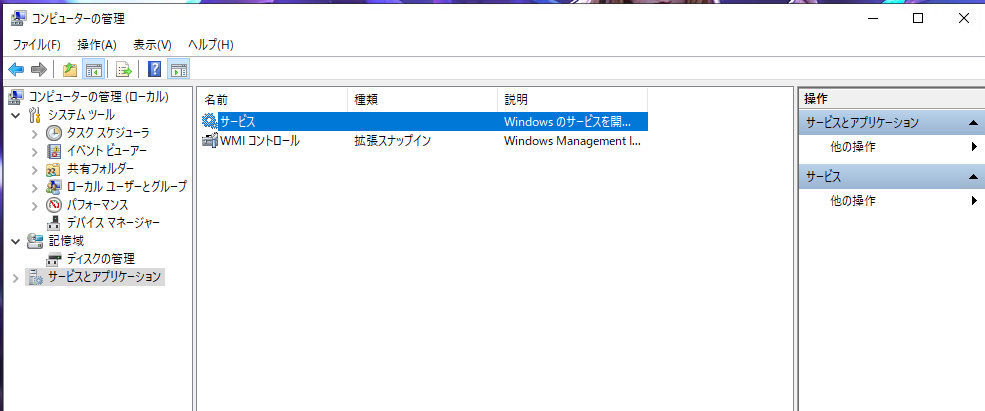The image size is (985, 411).
Task: Select the サービス row in the list
Action: [x=424, y=121]
